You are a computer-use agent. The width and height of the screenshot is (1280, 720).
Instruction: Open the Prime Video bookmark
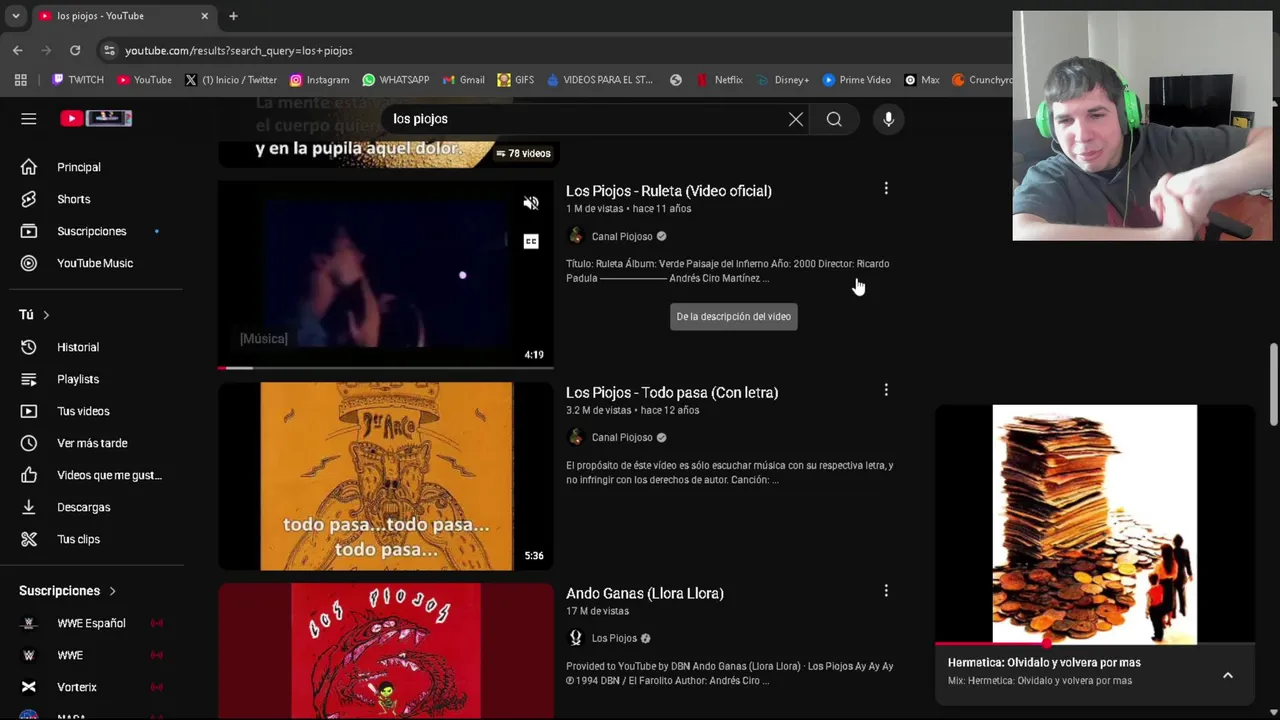click(857, 80)
